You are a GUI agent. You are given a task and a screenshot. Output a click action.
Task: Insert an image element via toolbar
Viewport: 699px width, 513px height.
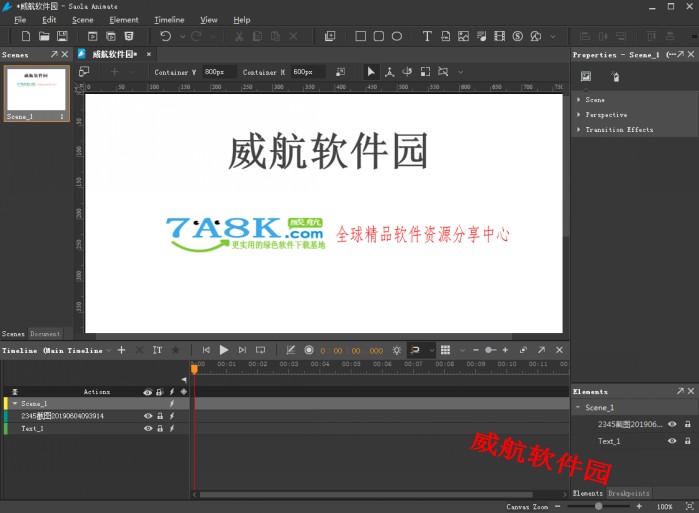463,36
